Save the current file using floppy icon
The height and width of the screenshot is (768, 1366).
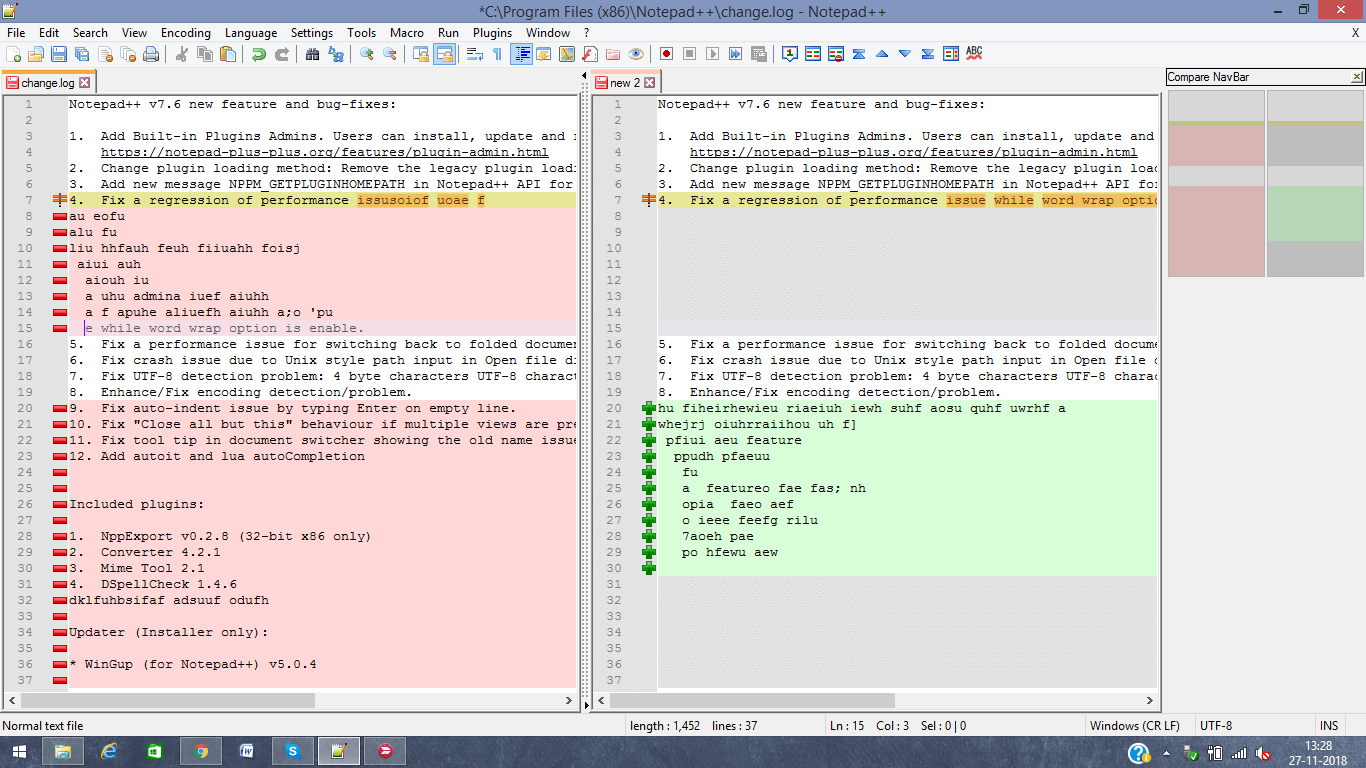coord(59,54)
